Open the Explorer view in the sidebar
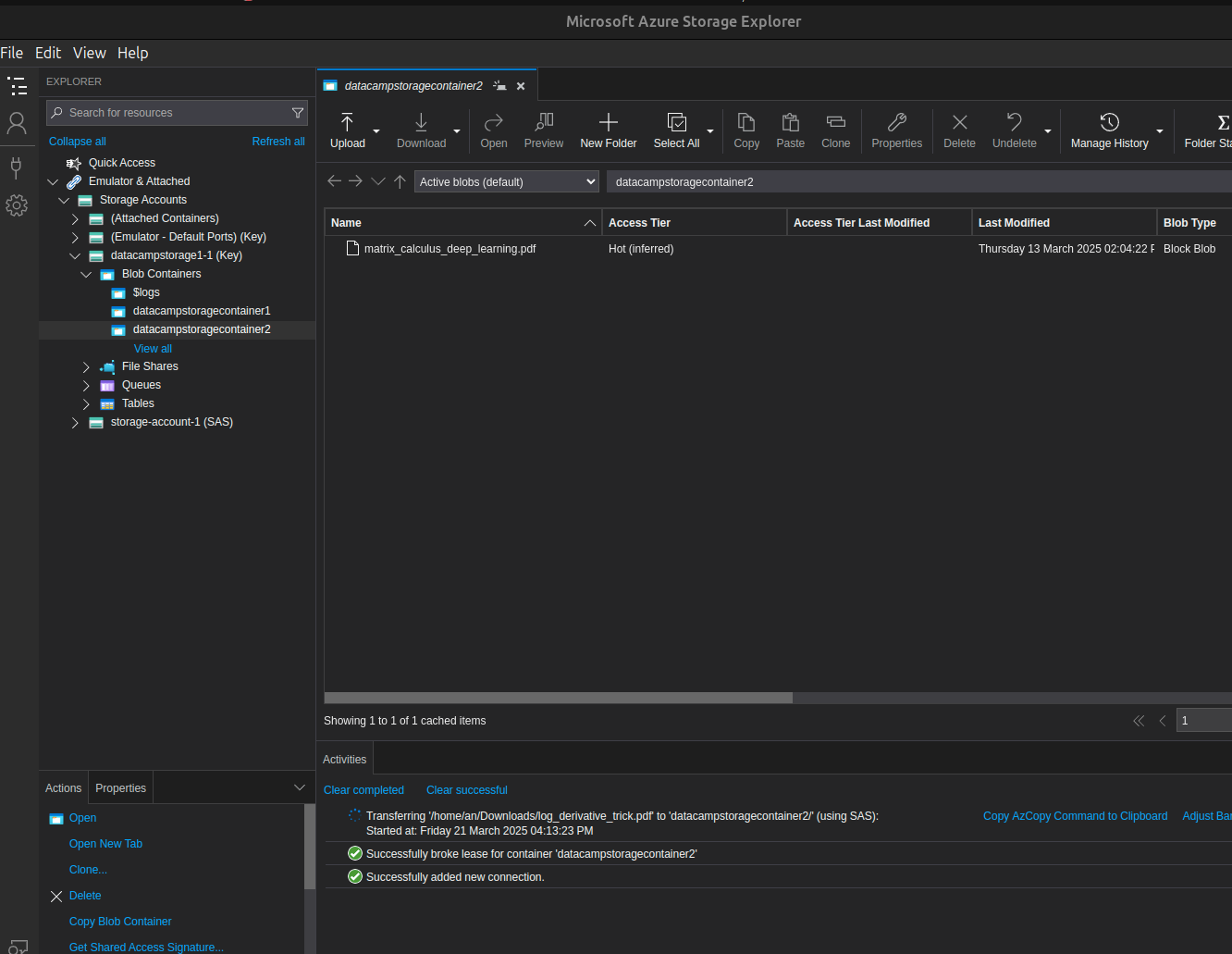 click(x=17, y=86)
